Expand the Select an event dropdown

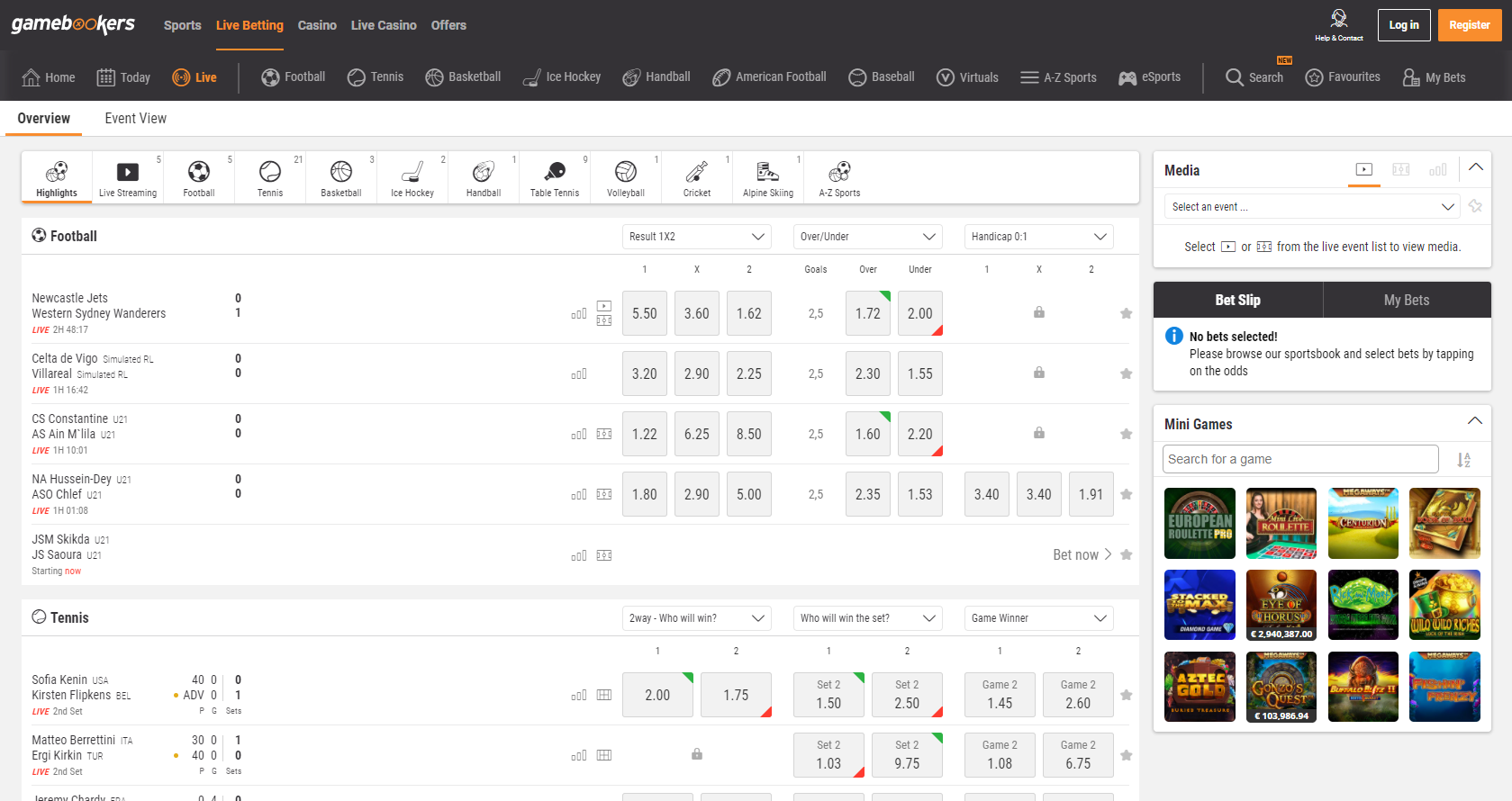click(1311, 207)
